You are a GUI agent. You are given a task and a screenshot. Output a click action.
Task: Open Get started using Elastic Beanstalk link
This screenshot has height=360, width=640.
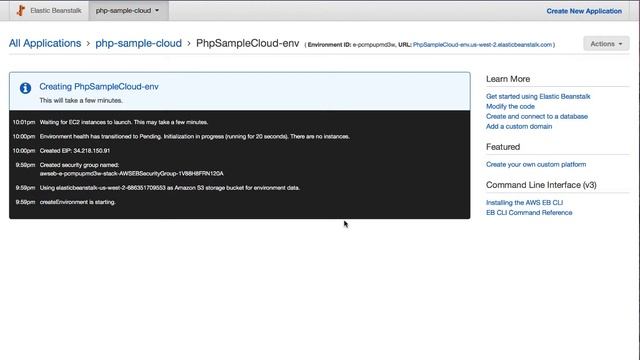[x=538, y=96]
